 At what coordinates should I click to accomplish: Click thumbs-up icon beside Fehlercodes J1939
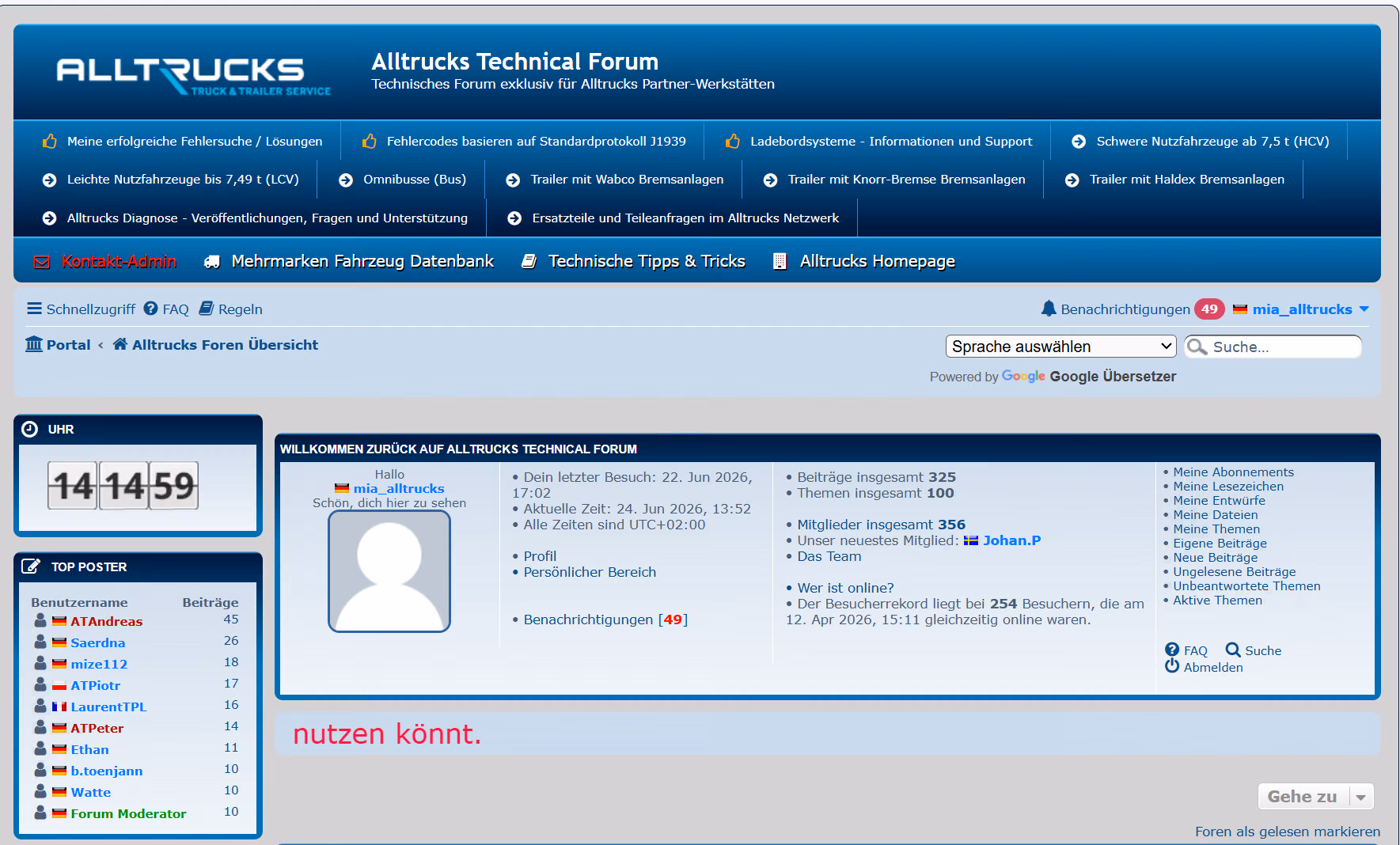pos(369,142)
